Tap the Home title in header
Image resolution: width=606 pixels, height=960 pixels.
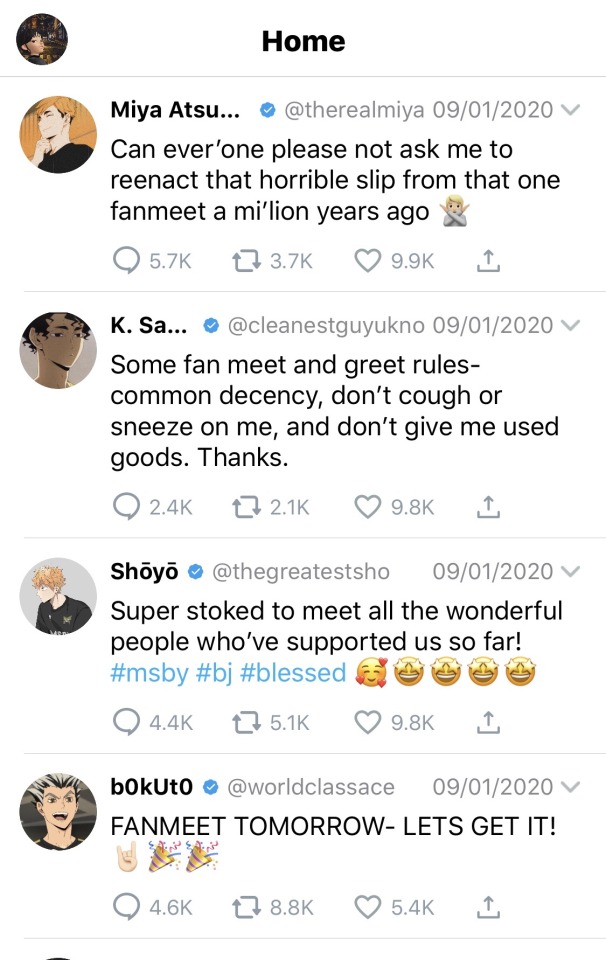[303, 41]
